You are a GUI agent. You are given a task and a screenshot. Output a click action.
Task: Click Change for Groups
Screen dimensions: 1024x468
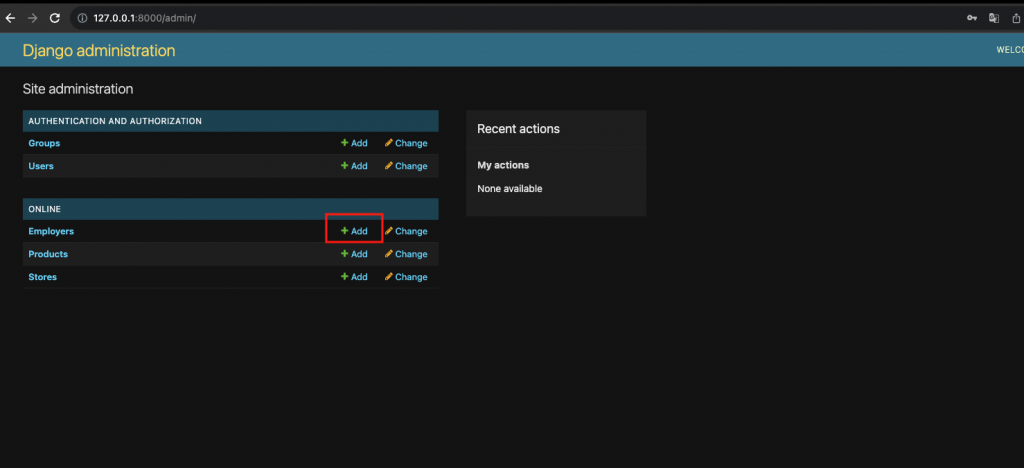[x=406, y=144]
